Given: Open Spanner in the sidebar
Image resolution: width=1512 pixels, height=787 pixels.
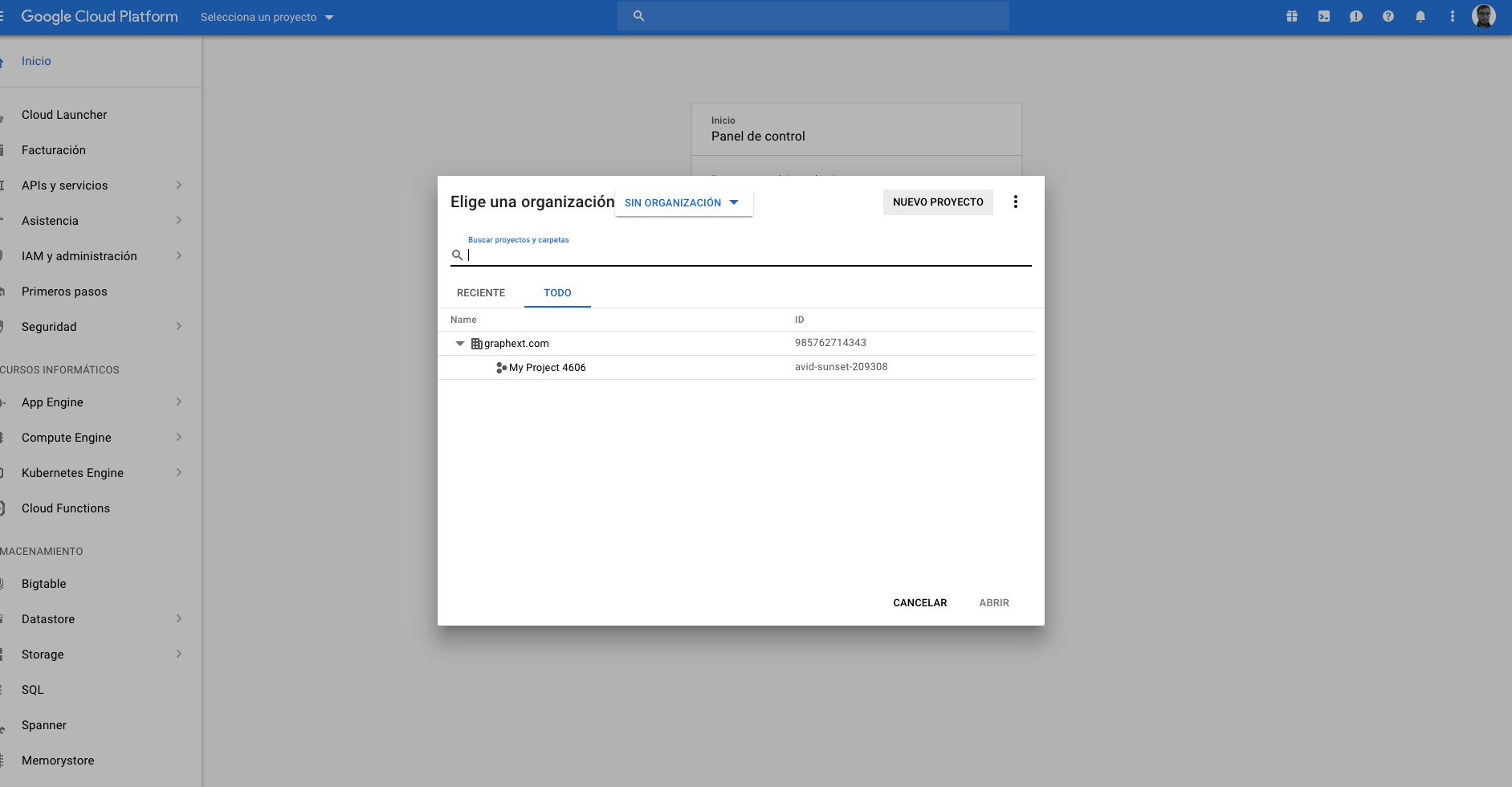Looking at the screenshot, I should click(44, 725).
